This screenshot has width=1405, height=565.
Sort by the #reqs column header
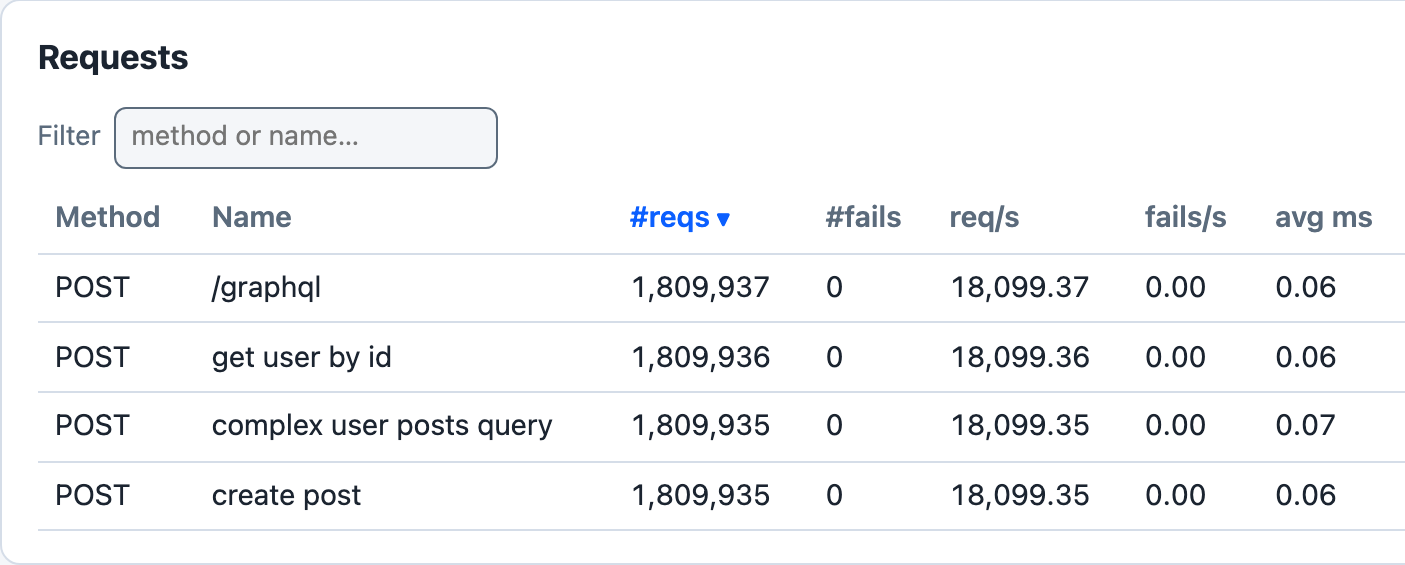click(x=680, y=218)
